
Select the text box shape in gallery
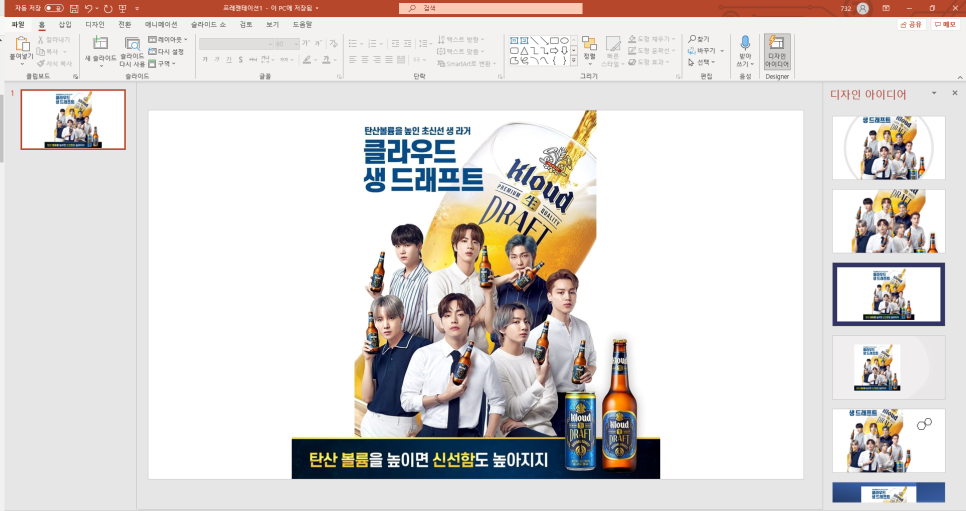coord(514,41)
